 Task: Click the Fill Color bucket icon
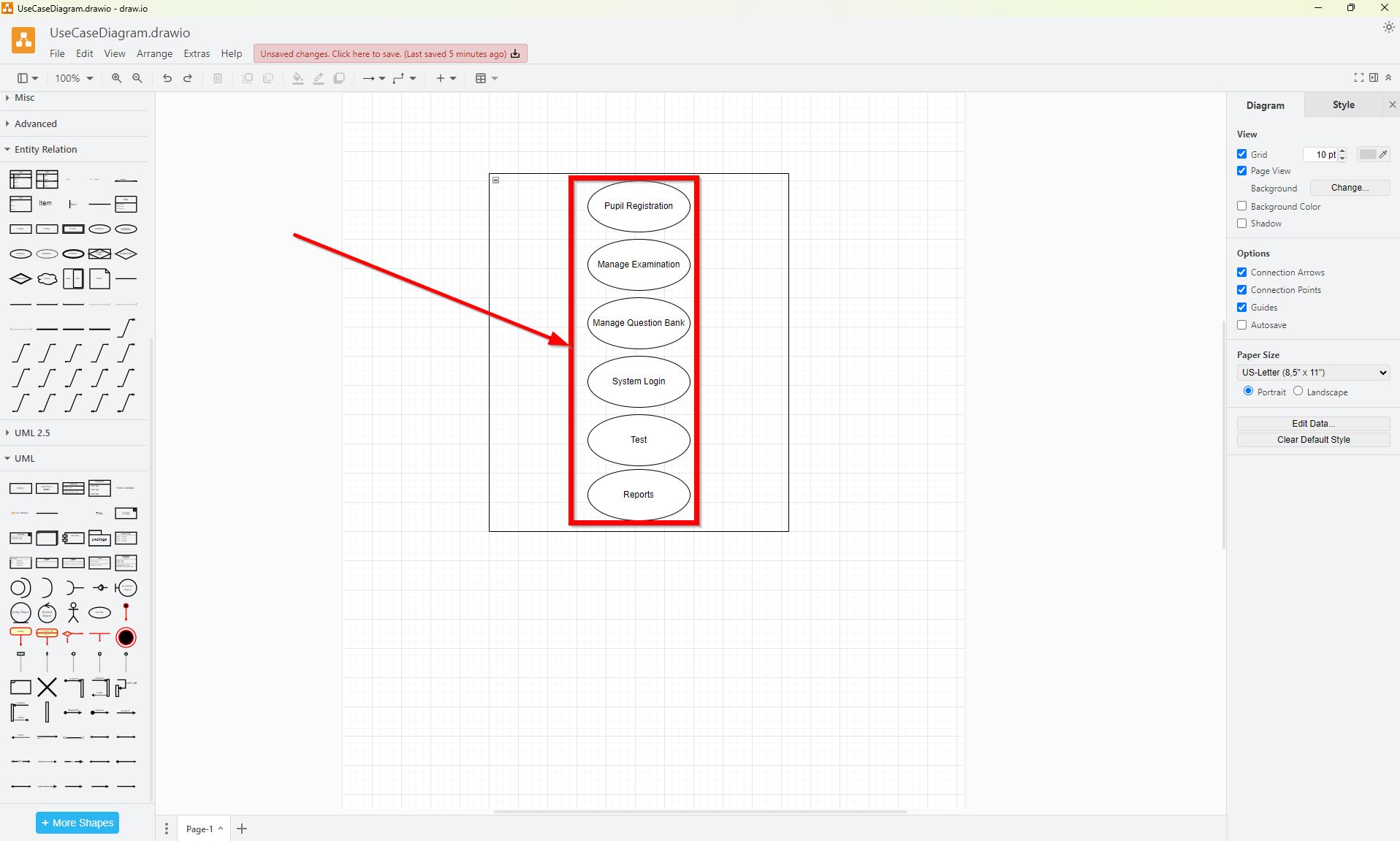coord(297,78)
